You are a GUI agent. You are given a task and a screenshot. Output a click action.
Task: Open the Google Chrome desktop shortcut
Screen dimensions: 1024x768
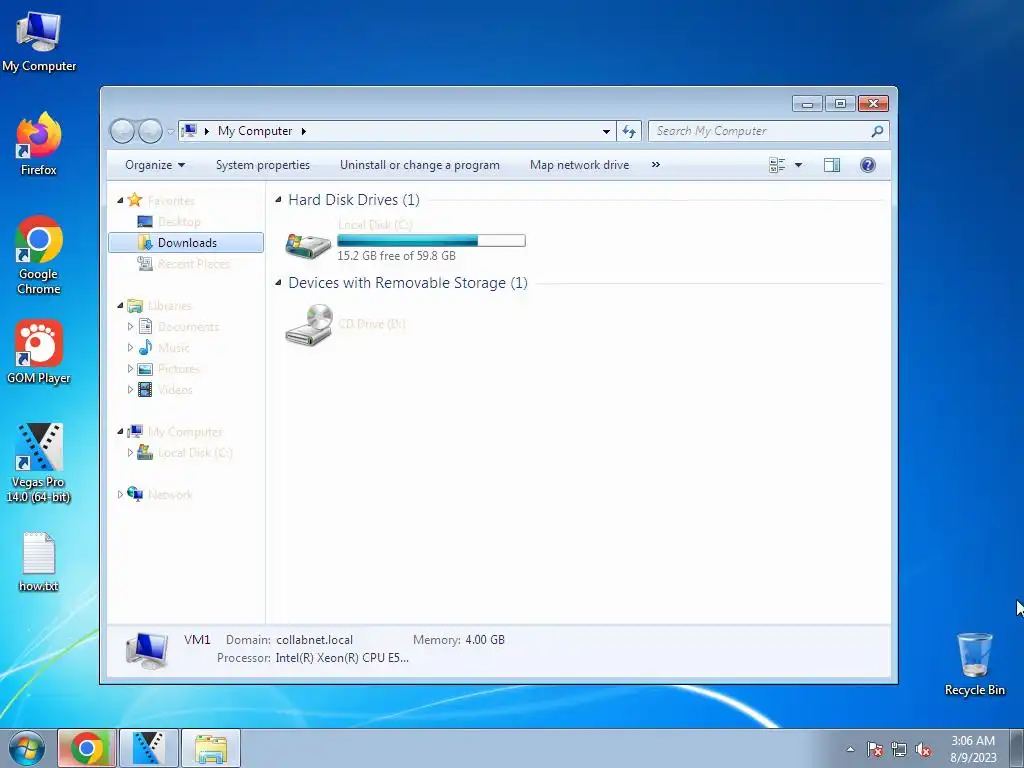(39, 255)
